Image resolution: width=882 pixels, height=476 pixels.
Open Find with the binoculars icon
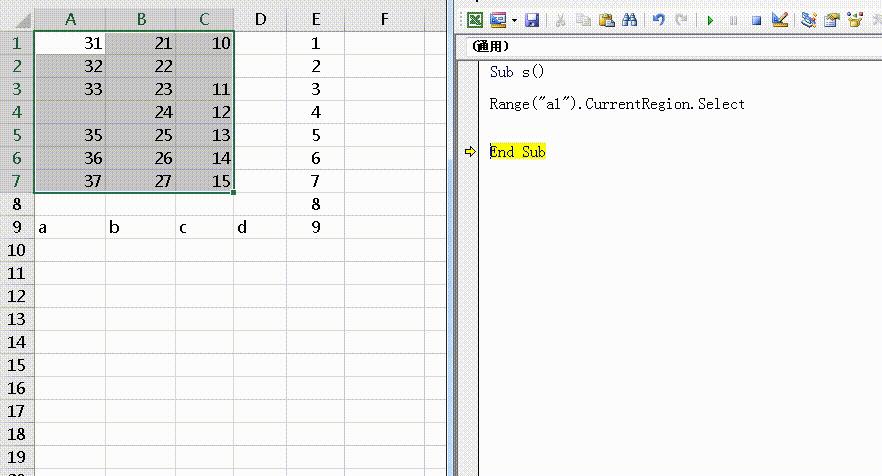(x=629, y=20)
